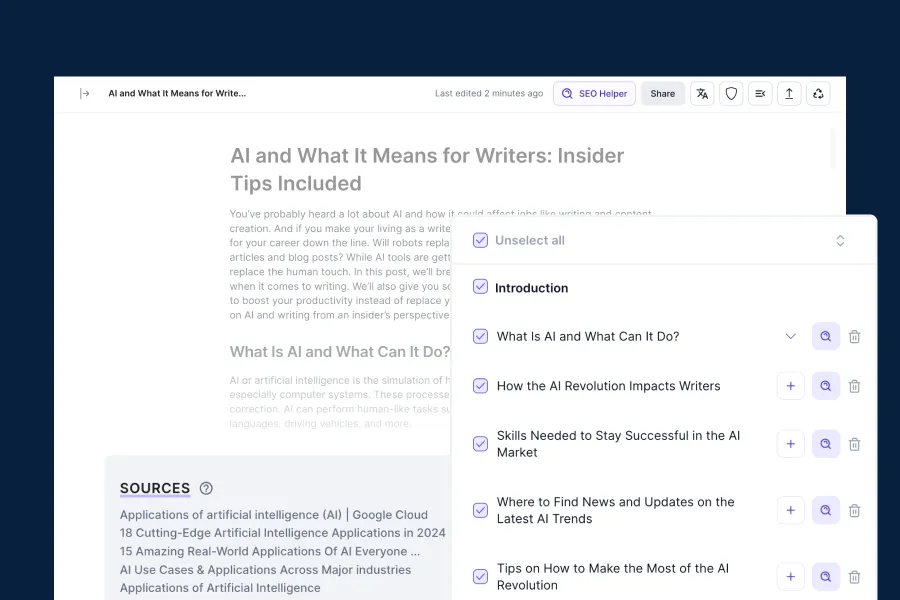Viewport: 900px width, 600px height.
Task: Uncheck Tips on How to Make the Most
Action: [480, 576]
